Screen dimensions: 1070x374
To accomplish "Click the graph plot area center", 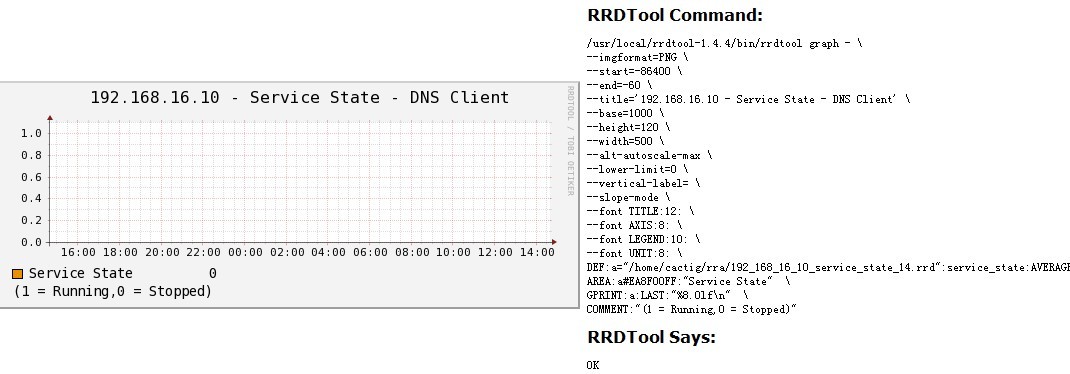I will (301, 182).
